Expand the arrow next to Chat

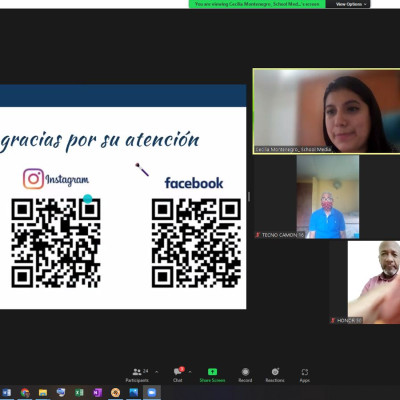pos(190,372)
